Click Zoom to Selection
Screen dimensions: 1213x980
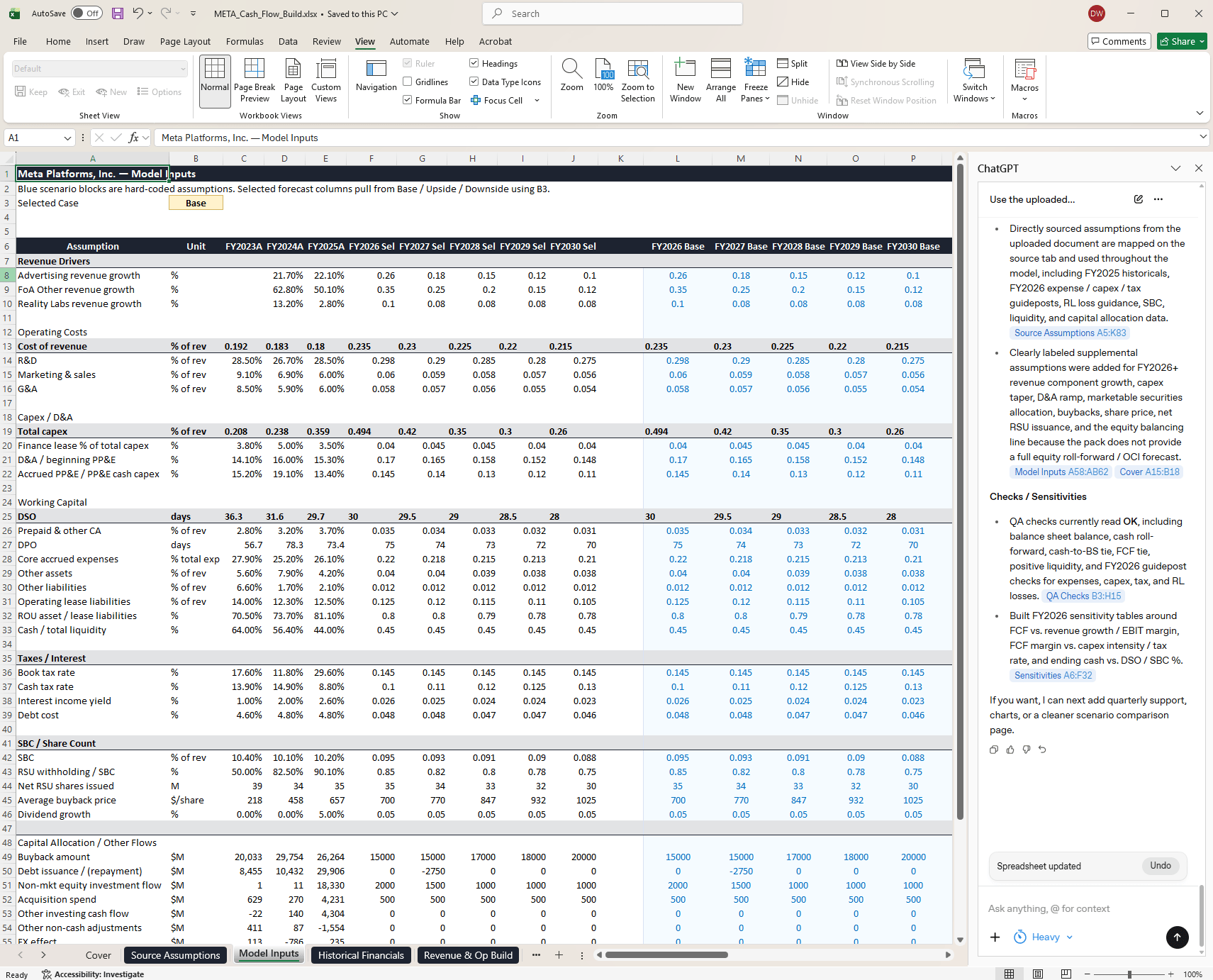point(637,82)
